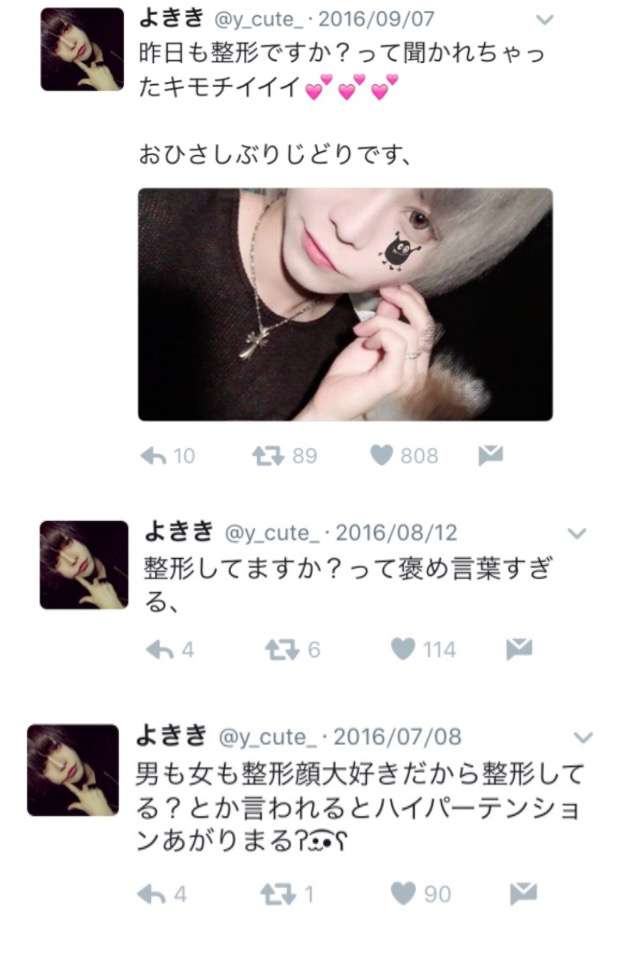Like the tweet with 90 likes

point(403,893)
